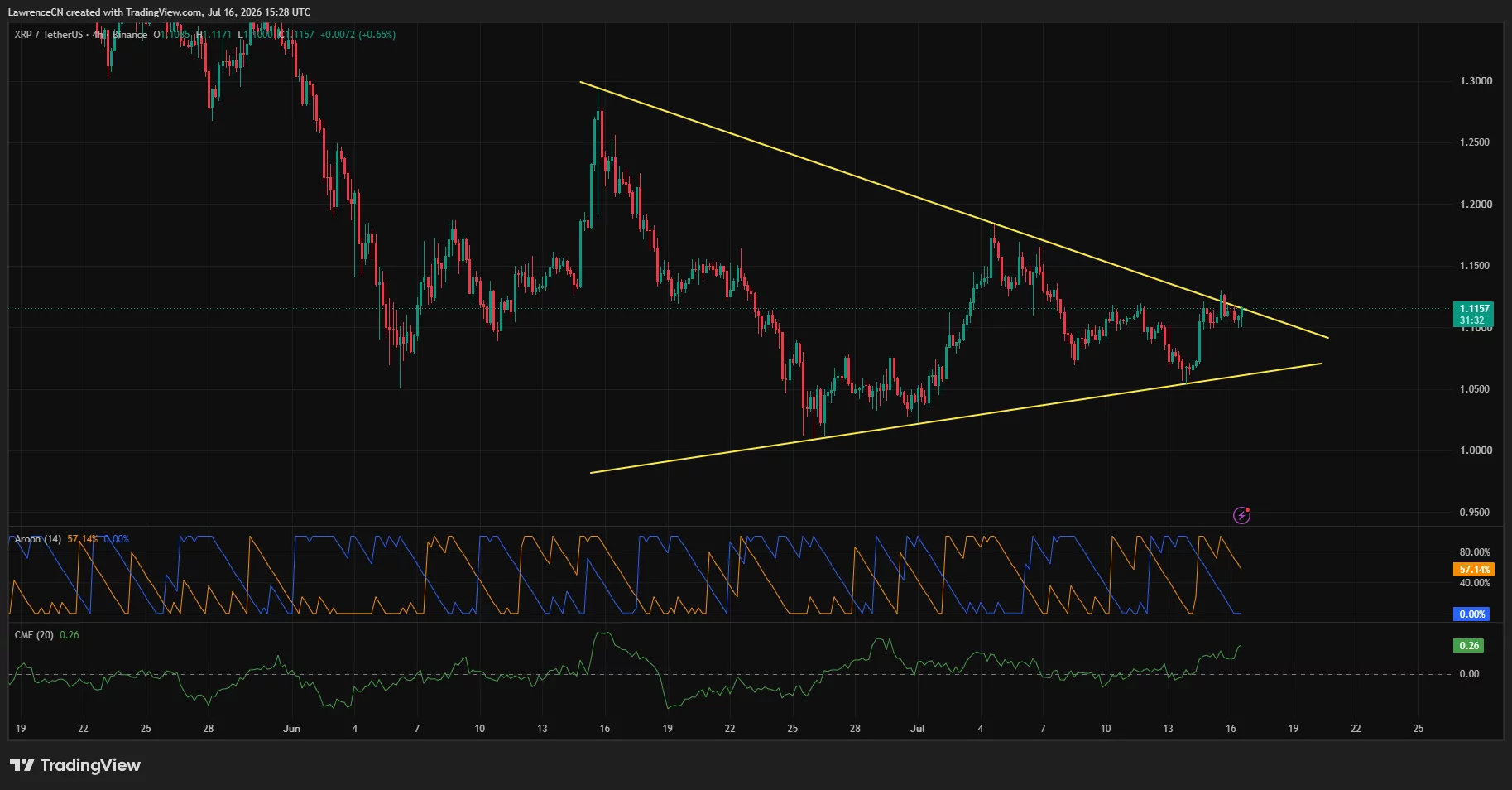Click the Aroon (14) indicator legend
1512x790 pixels.
coord(38,539)
